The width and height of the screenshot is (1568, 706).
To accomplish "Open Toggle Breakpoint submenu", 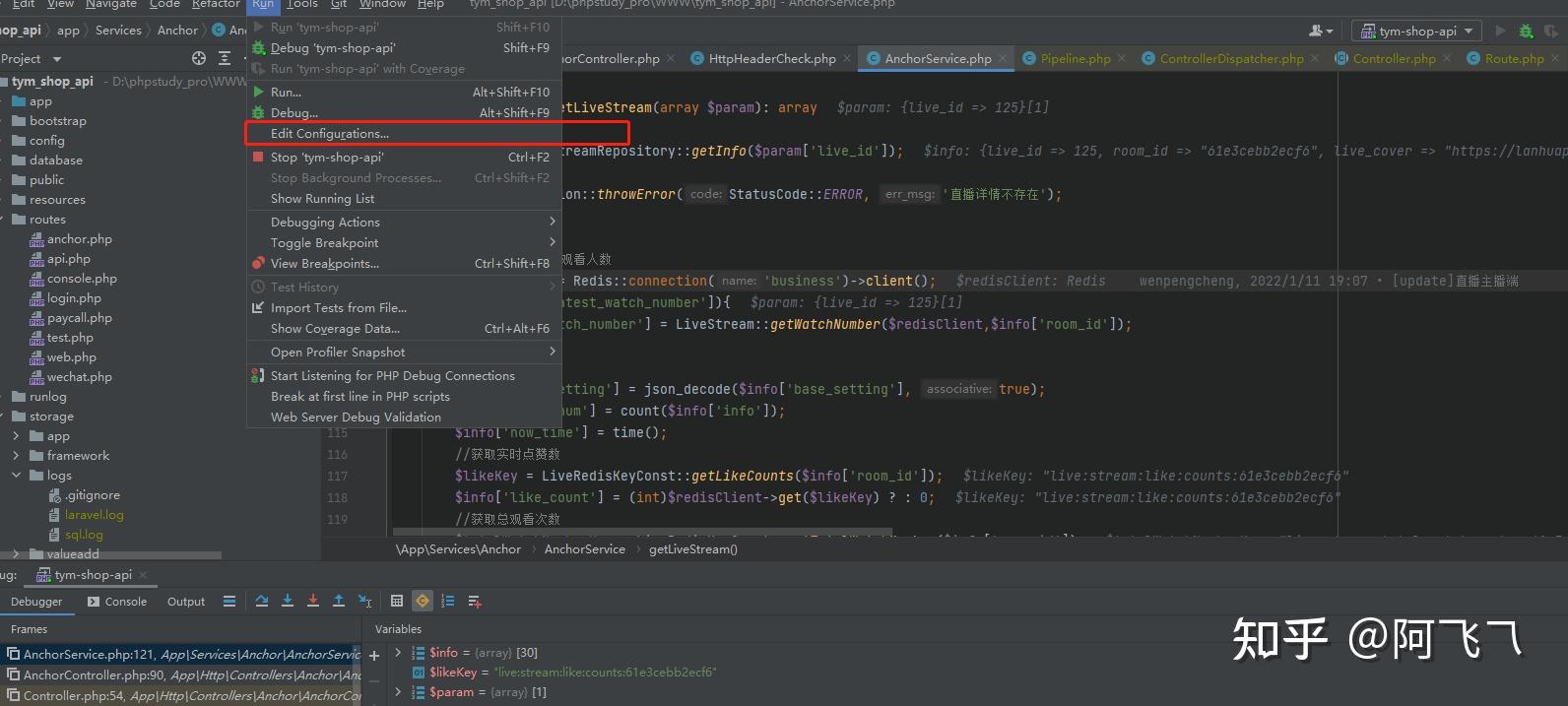I will [x=404, y=242].
